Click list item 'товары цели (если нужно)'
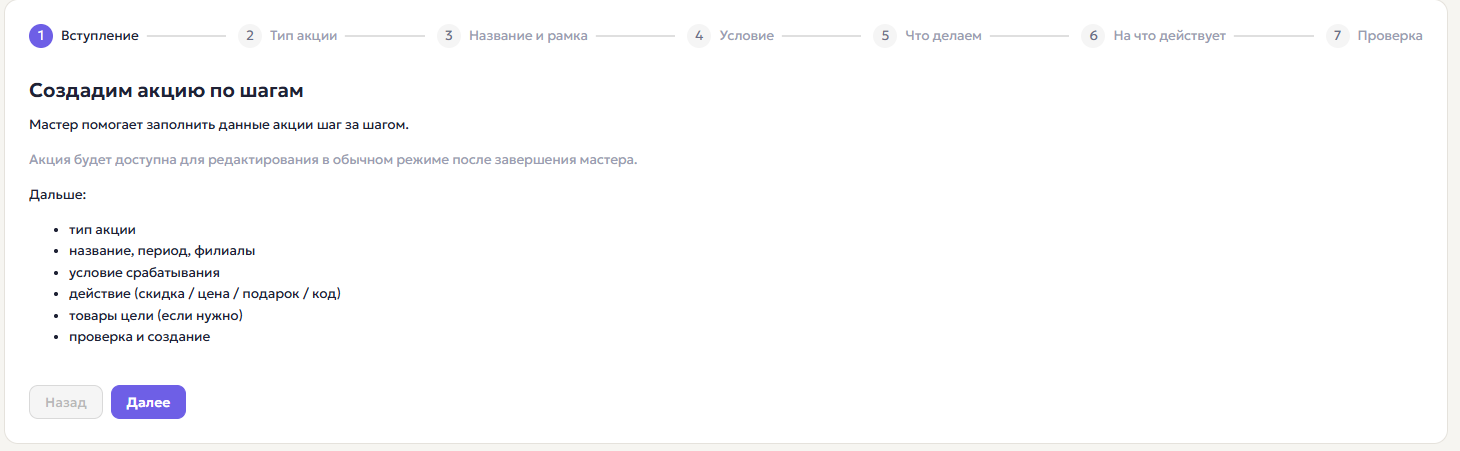1460x451 pixels. click(156, 315)
